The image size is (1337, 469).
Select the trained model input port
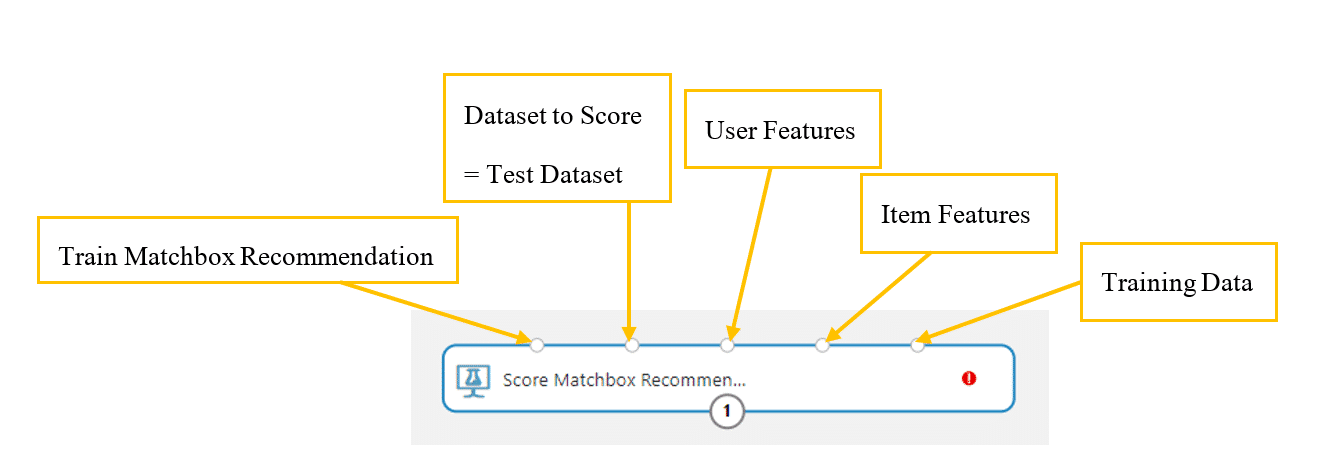pyautogui.click(x=537, y=345)
